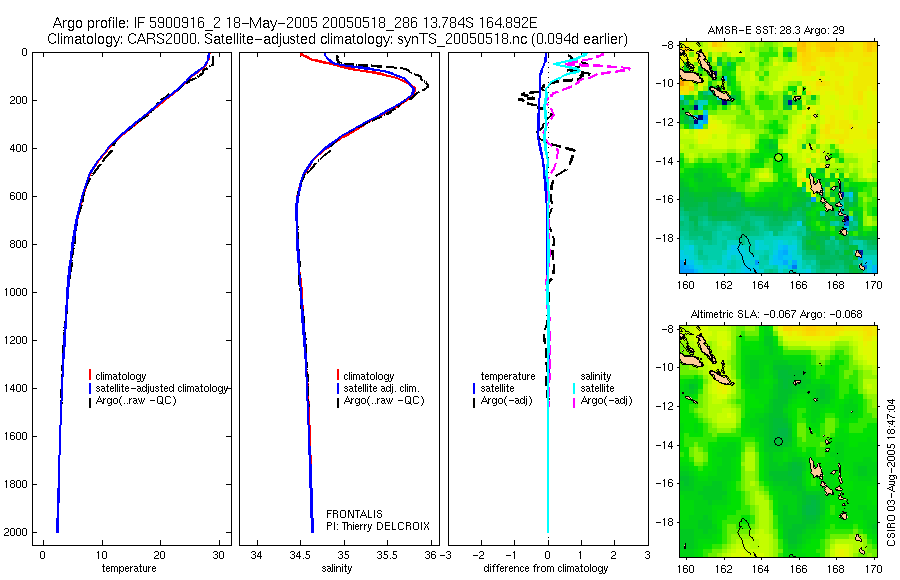Click the 164 longitude tick on SST map
Viewport: 900px width, 580px height.
760,285
